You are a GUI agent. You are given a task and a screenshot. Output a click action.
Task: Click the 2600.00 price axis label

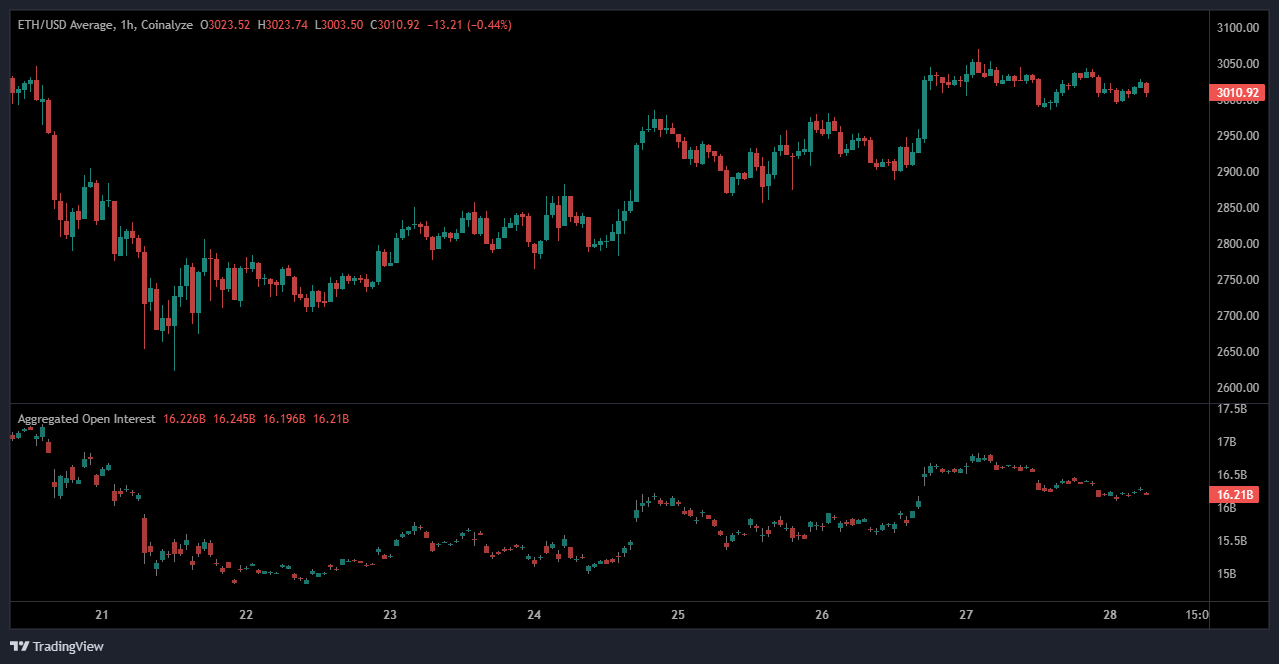(1236, 388)
